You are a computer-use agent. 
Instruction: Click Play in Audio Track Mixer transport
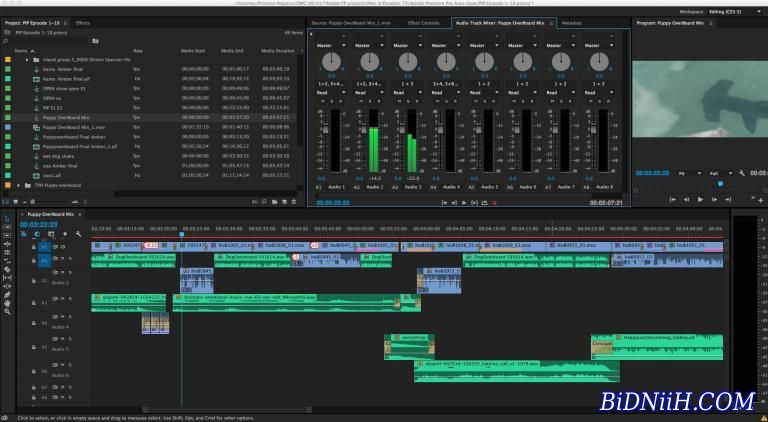464,203
